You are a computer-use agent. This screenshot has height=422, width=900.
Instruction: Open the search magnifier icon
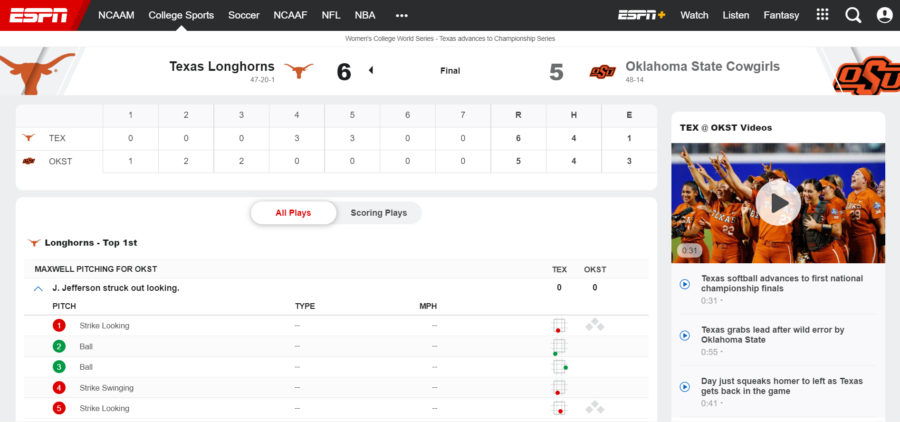coord(854,16)
